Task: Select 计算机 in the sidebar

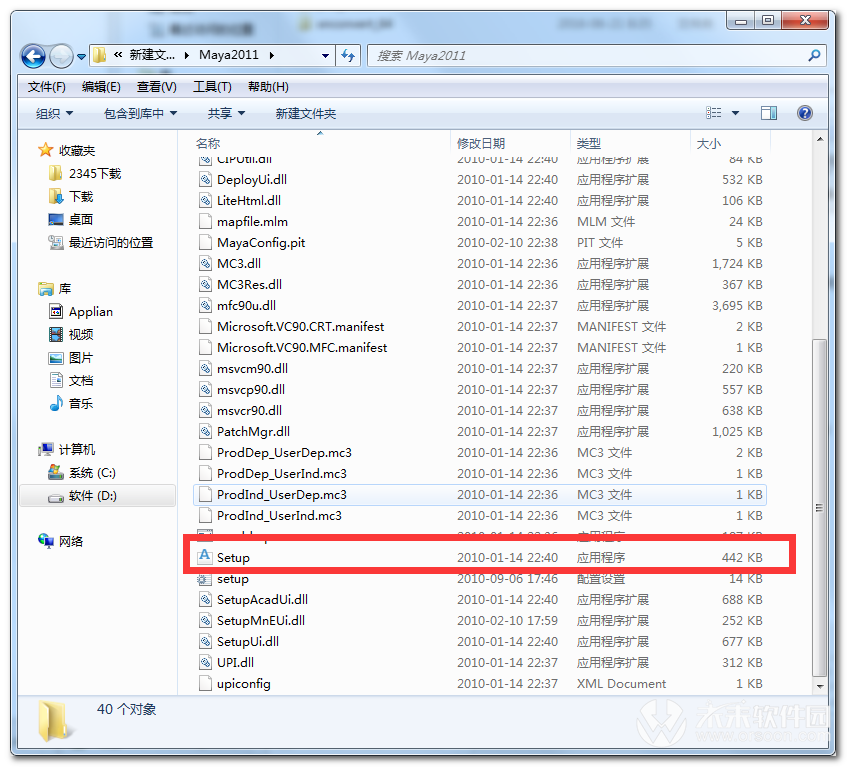Action: (x=67, y=449)
